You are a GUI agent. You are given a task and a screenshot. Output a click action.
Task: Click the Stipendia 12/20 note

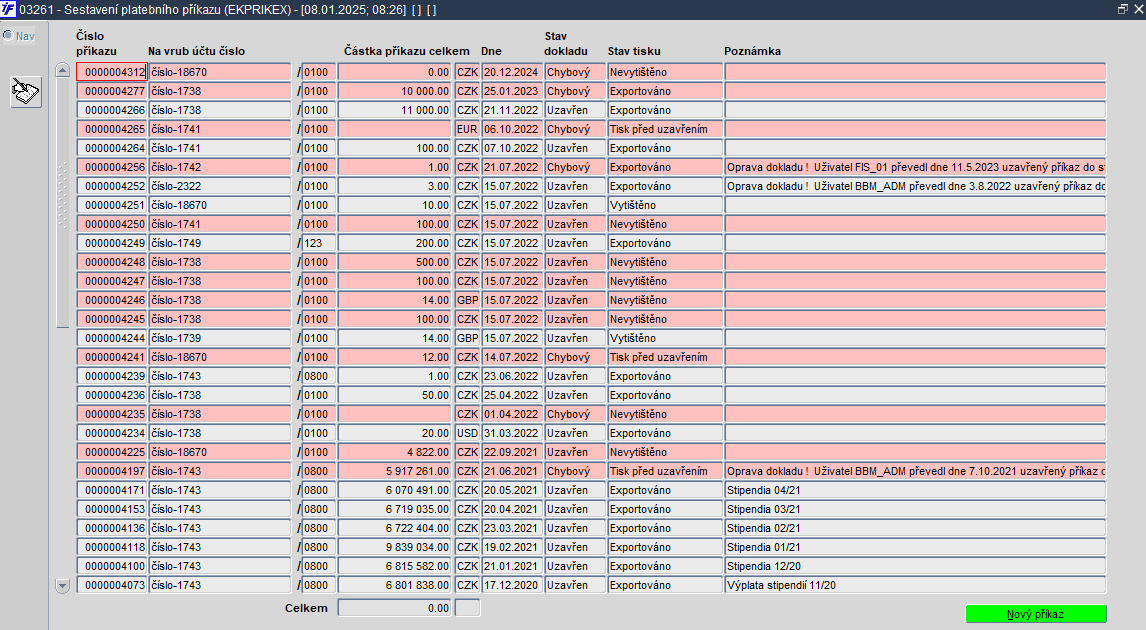[915, 566]
